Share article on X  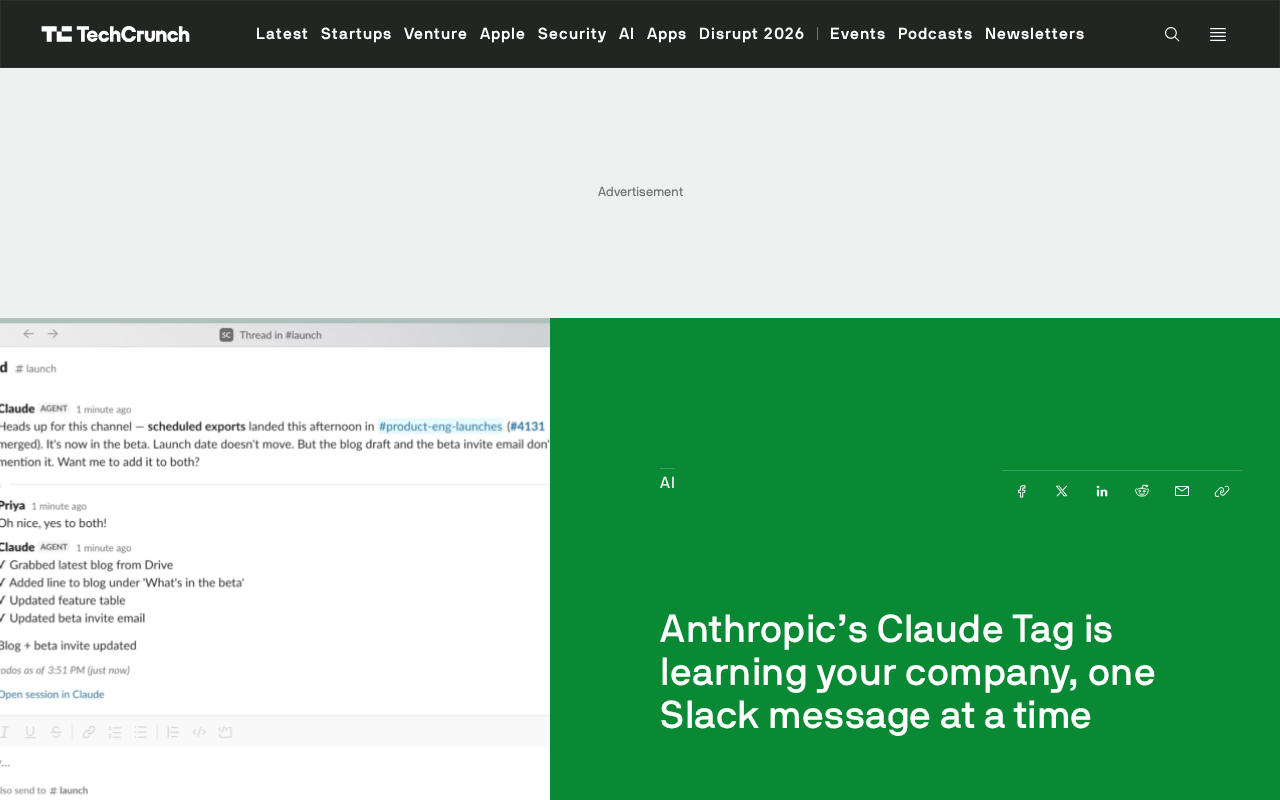click(1062, 491)
